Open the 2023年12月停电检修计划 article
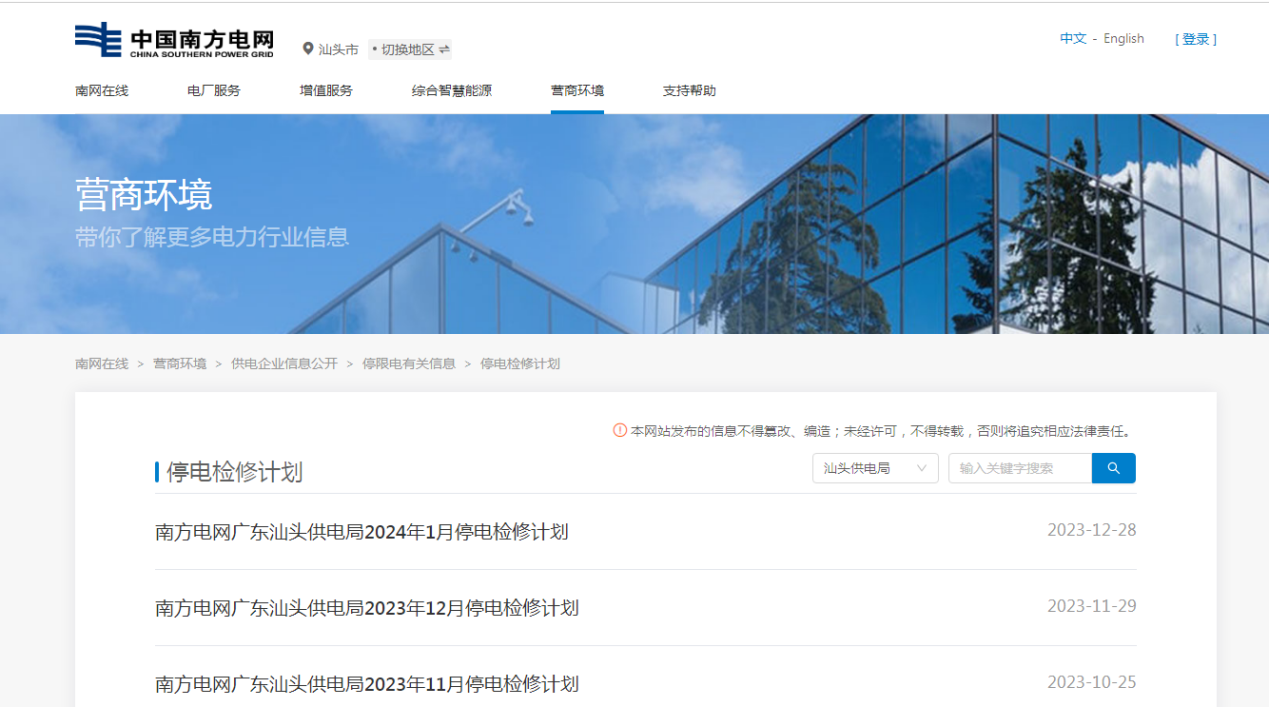1269x707 pixels. click(367, 608)
